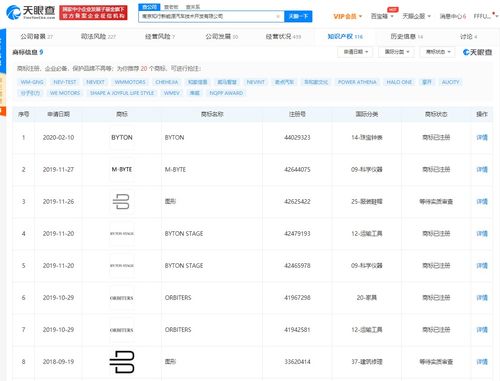Click the SHAPE A JOYFUL LIFE STYLE tag

pos(122,93)
